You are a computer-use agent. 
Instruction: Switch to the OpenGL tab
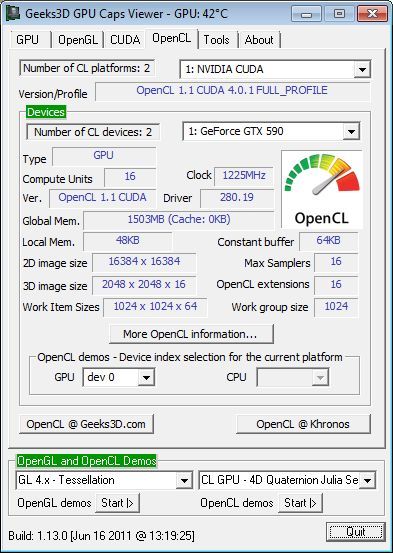pos(78,40)
